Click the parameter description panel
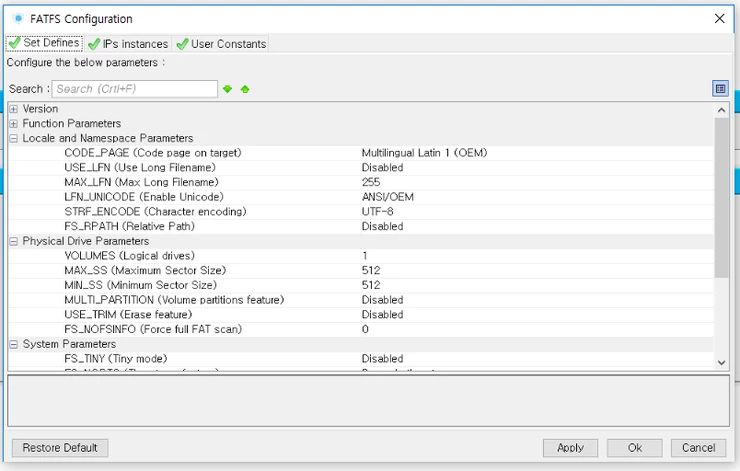Screen dimensions: 740x471 369,401
